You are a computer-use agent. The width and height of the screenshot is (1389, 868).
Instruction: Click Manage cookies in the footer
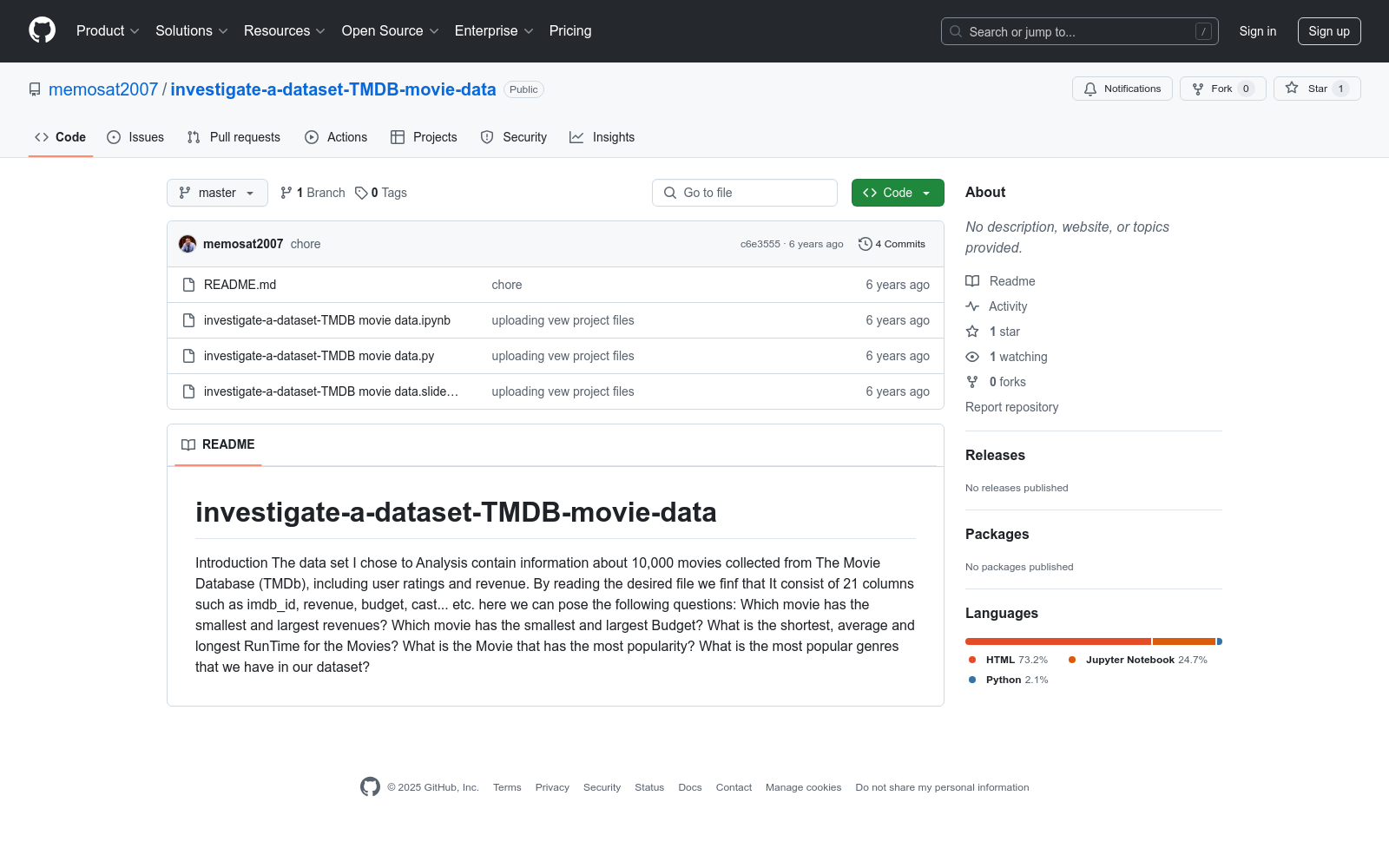tap(803, 787)
